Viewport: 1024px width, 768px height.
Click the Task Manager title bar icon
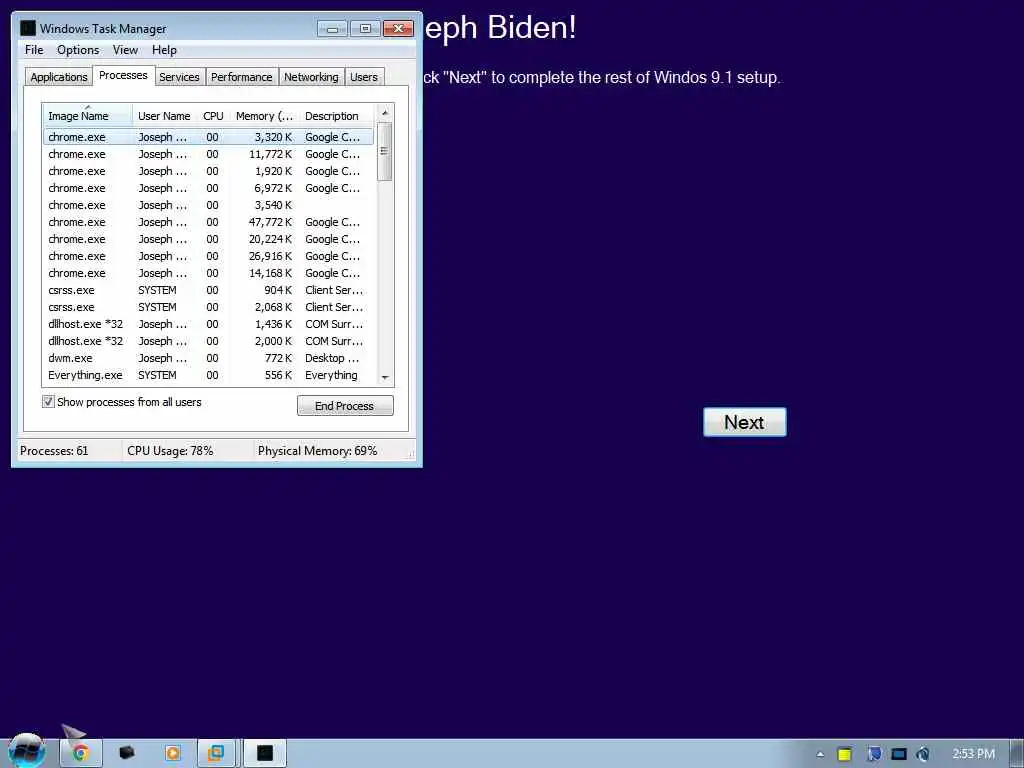(x=27, y=28)
